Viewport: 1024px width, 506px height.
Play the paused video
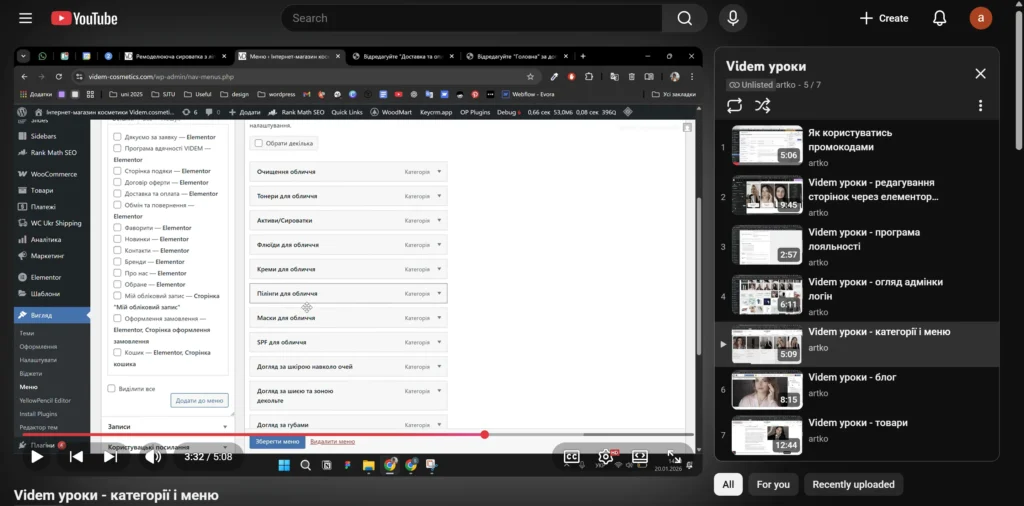38,456
